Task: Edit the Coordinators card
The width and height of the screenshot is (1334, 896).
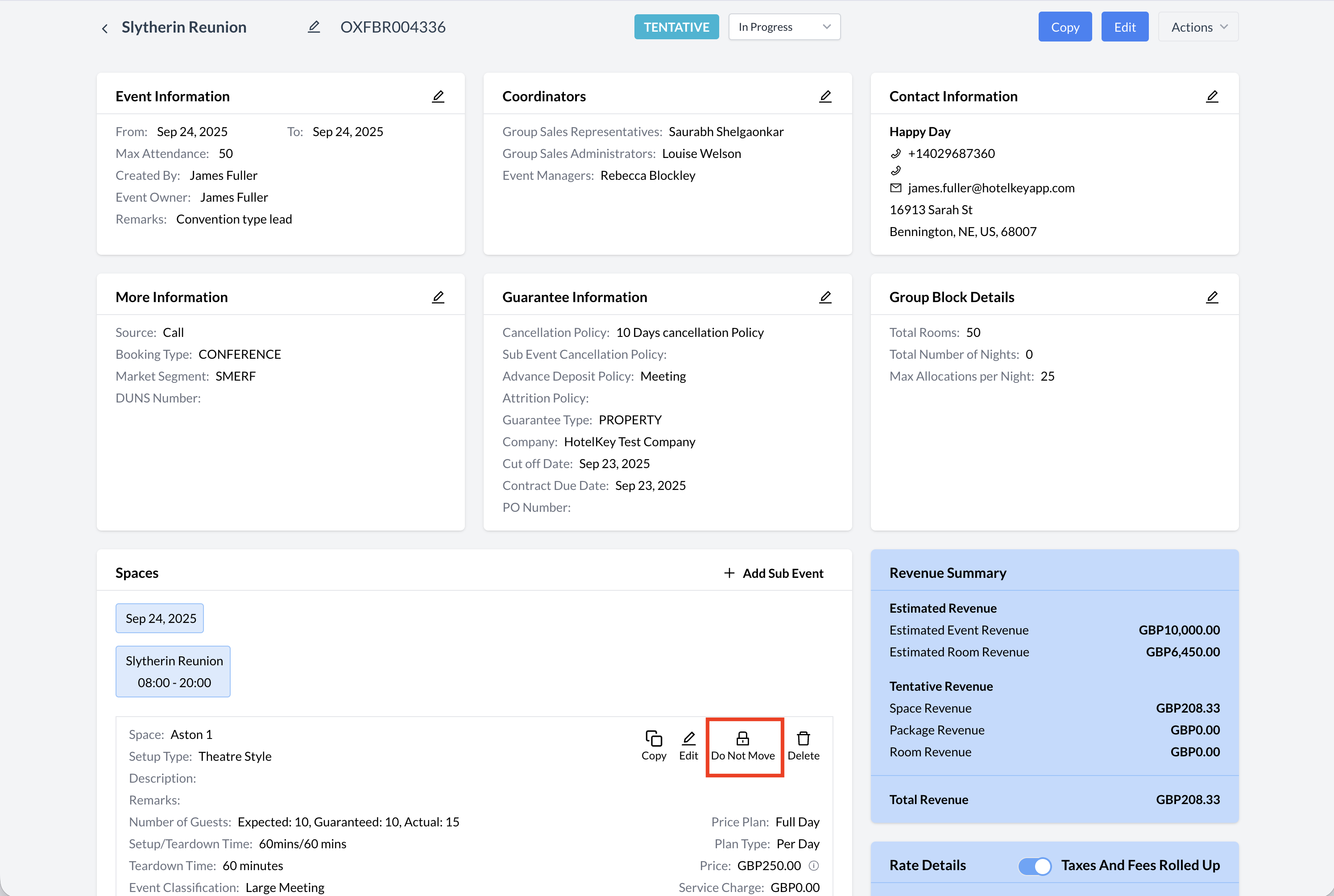Action: coord(825,96)
